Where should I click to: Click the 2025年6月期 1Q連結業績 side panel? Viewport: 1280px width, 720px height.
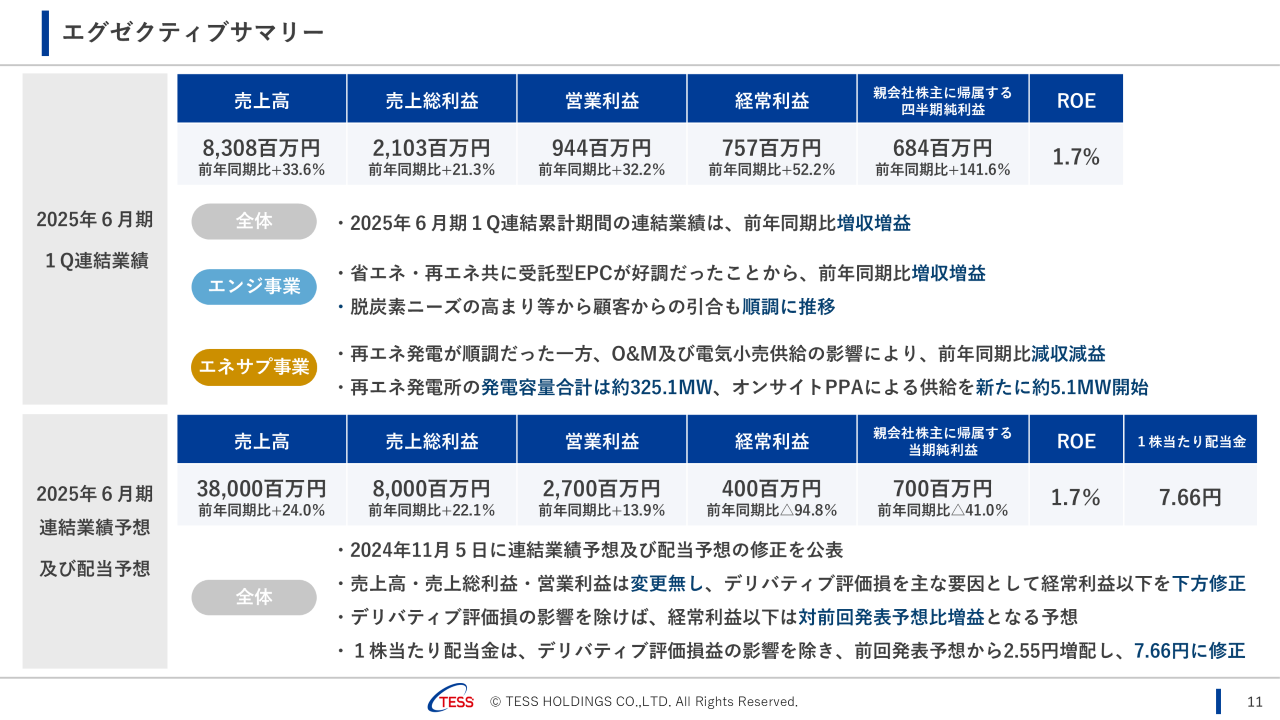coord(95,239)
